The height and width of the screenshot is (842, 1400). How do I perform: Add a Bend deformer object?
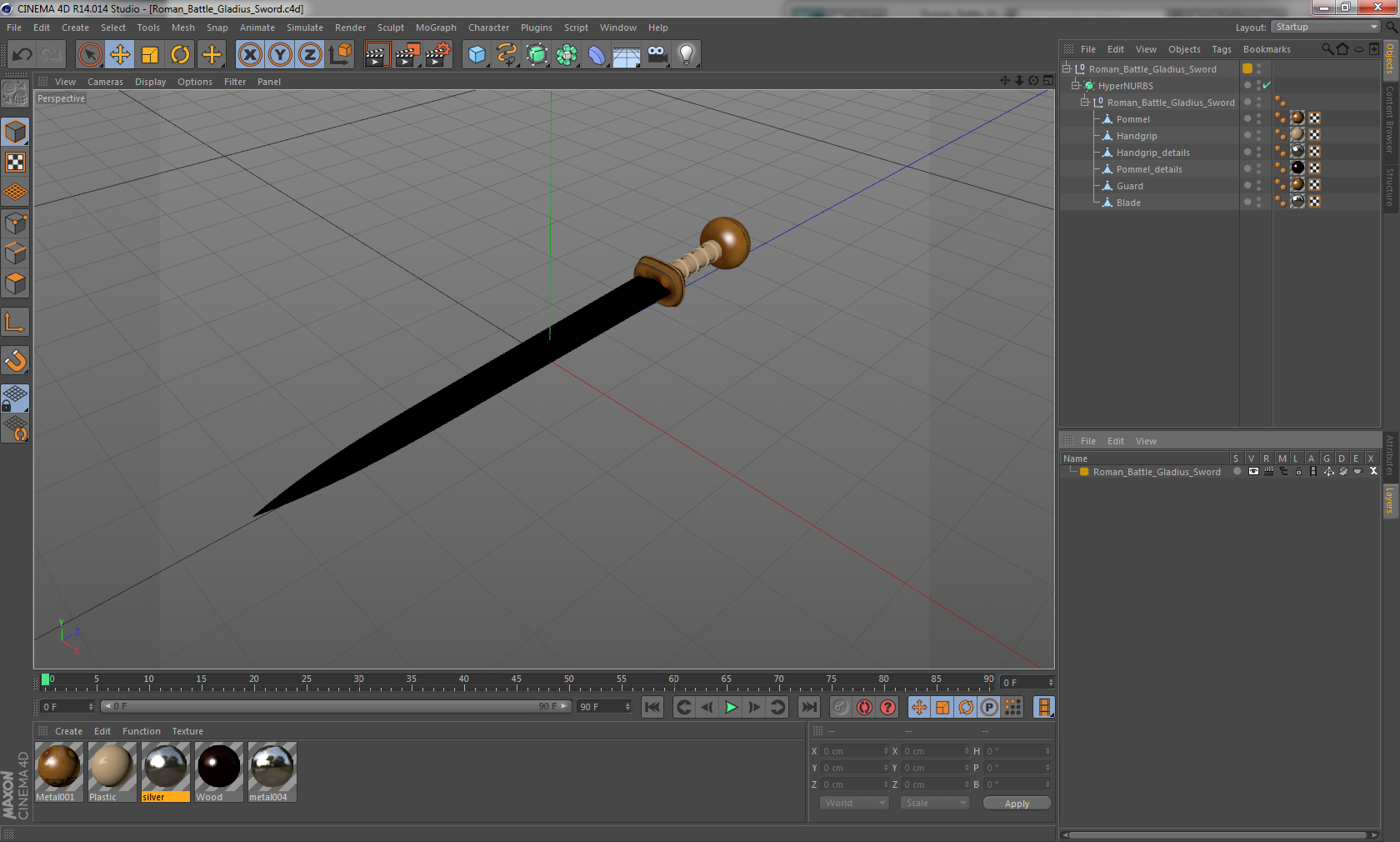coord(597,55)
